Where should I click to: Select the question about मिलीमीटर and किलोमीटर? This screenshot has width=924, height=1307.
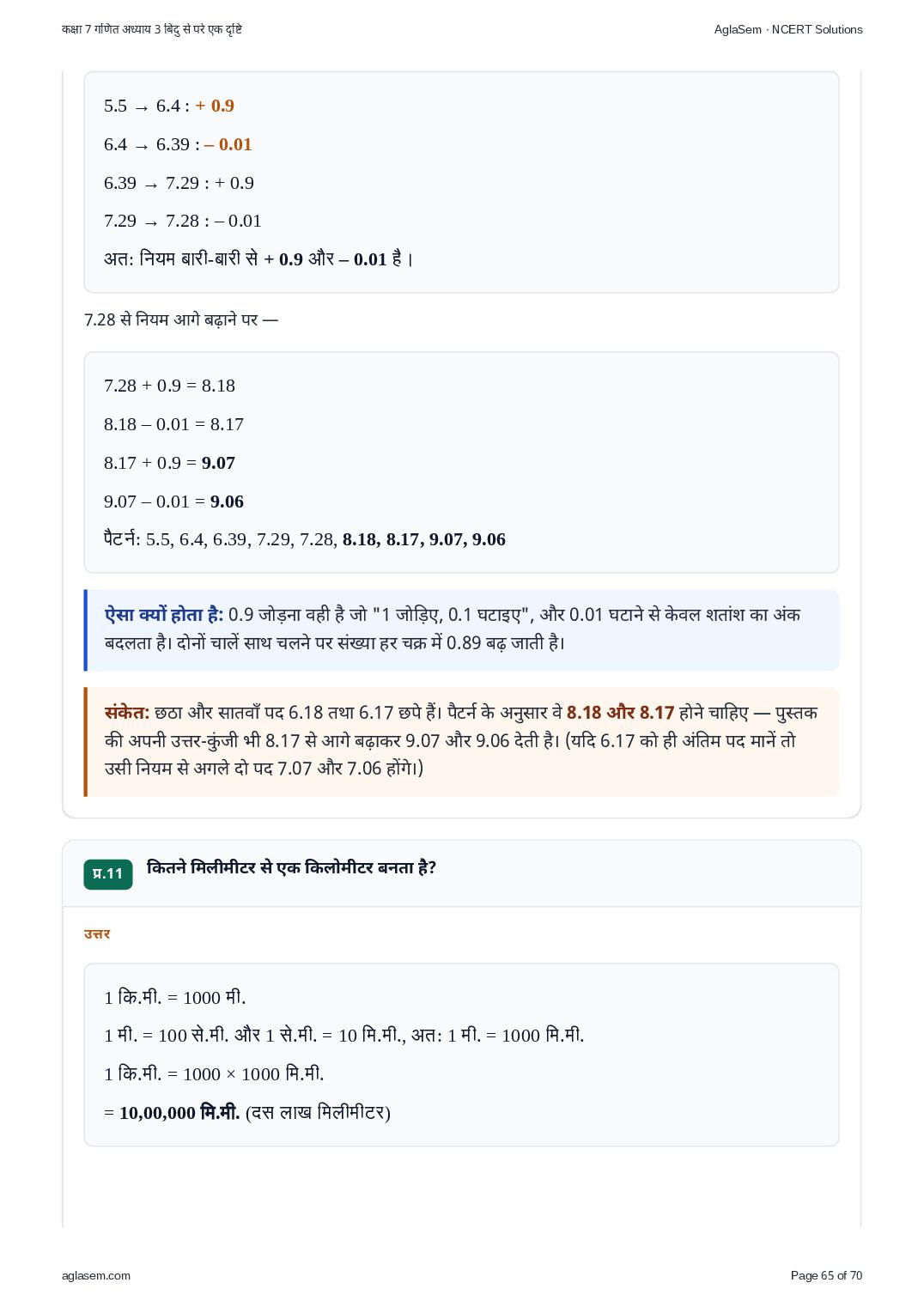point(292,867)
